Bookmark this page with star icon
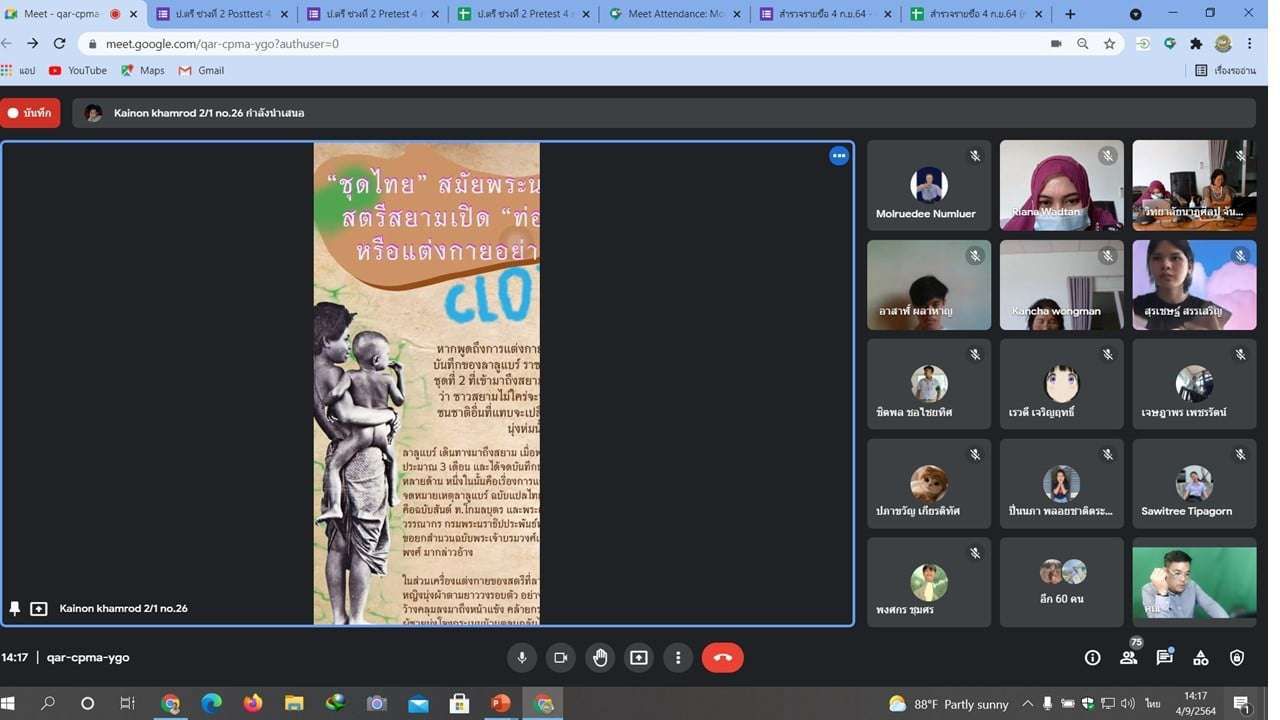Image resolution: width=1280 pixels, height=720 pixels. click(x=1110, y=44)
